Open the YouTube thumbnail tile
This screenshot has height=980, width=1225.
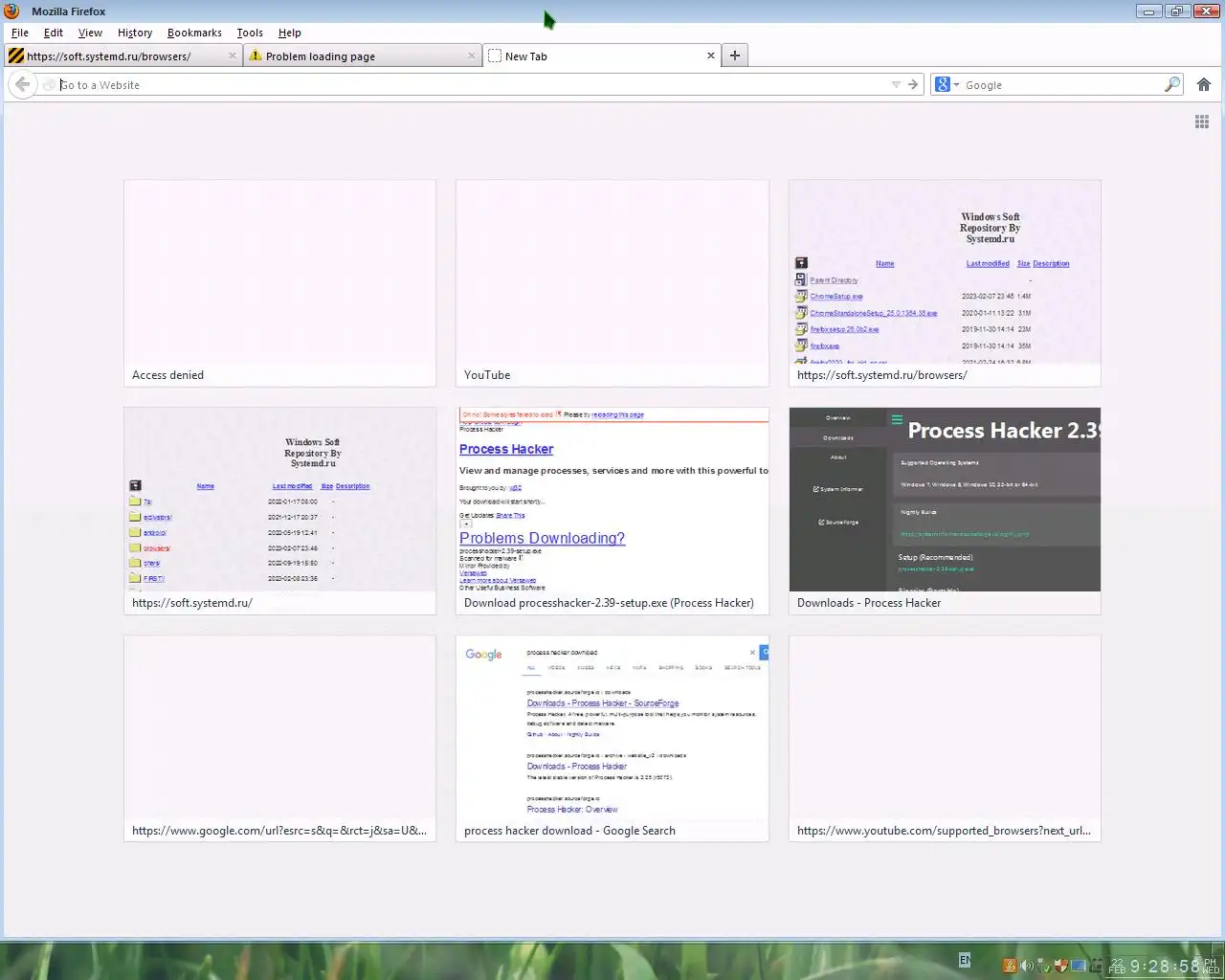[612, 283]
